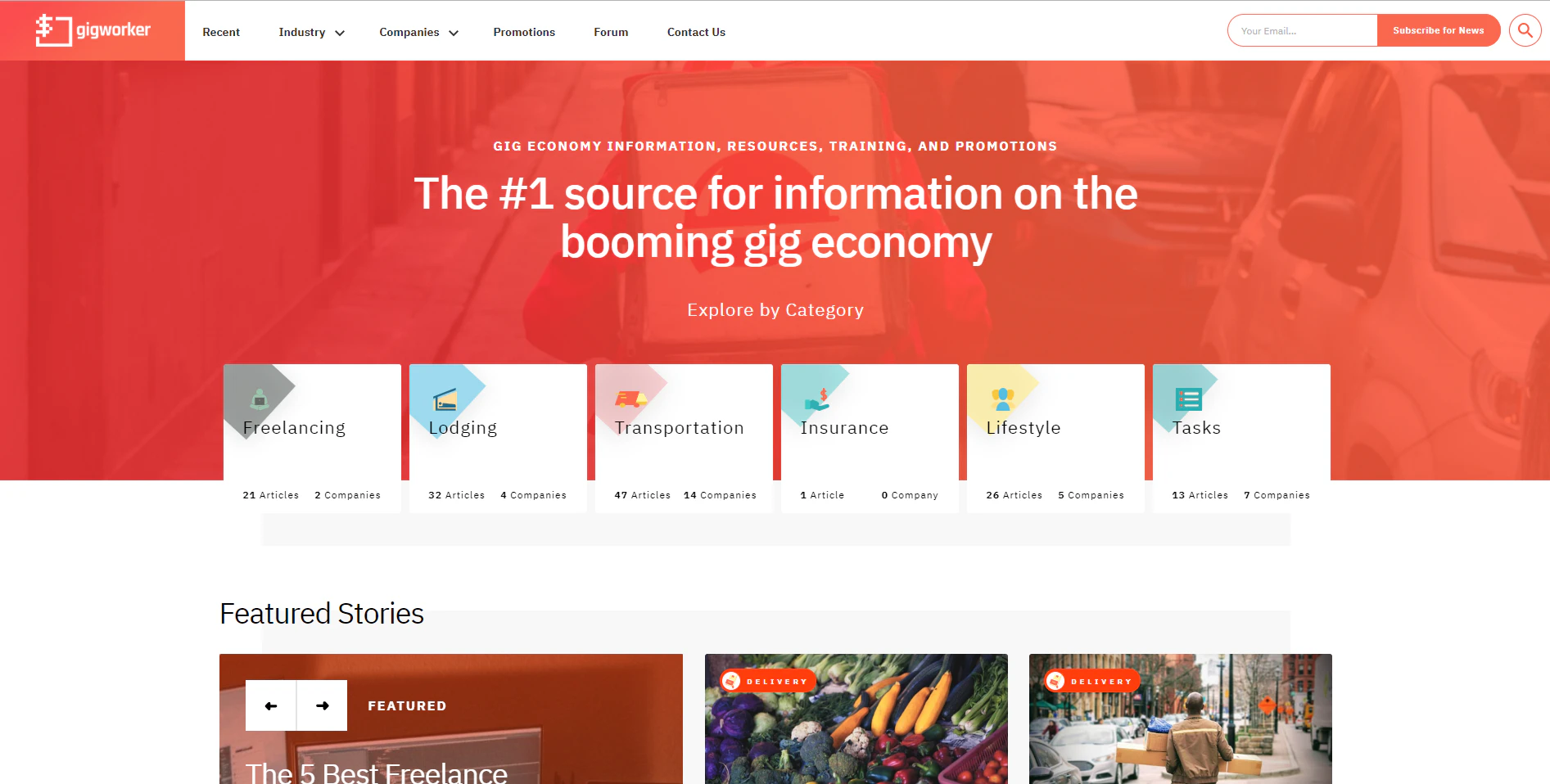Click the Your Email input field
This screenshot has height=784, width=1550.
click(1302, 30)
